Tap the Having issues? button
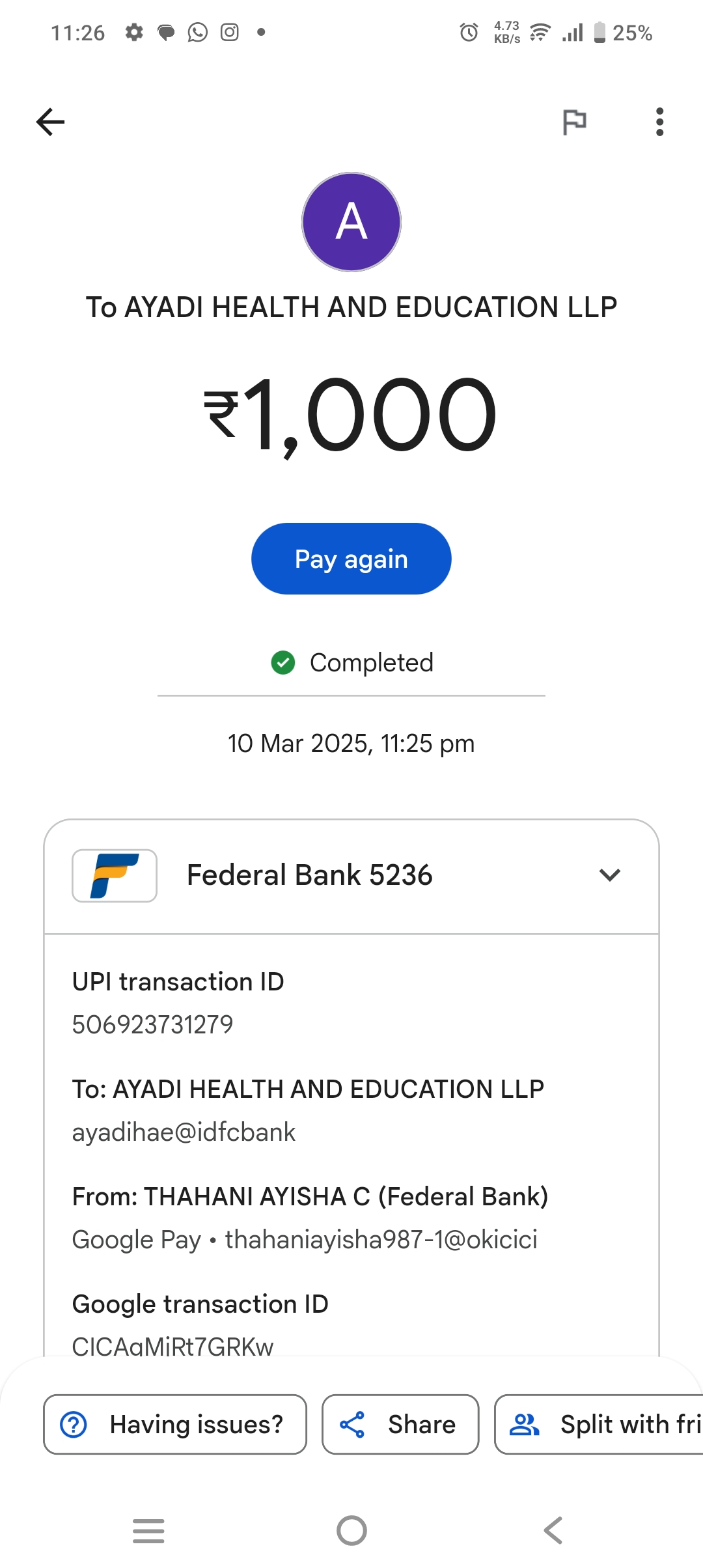703x1568 pixels. point(175,1424)
